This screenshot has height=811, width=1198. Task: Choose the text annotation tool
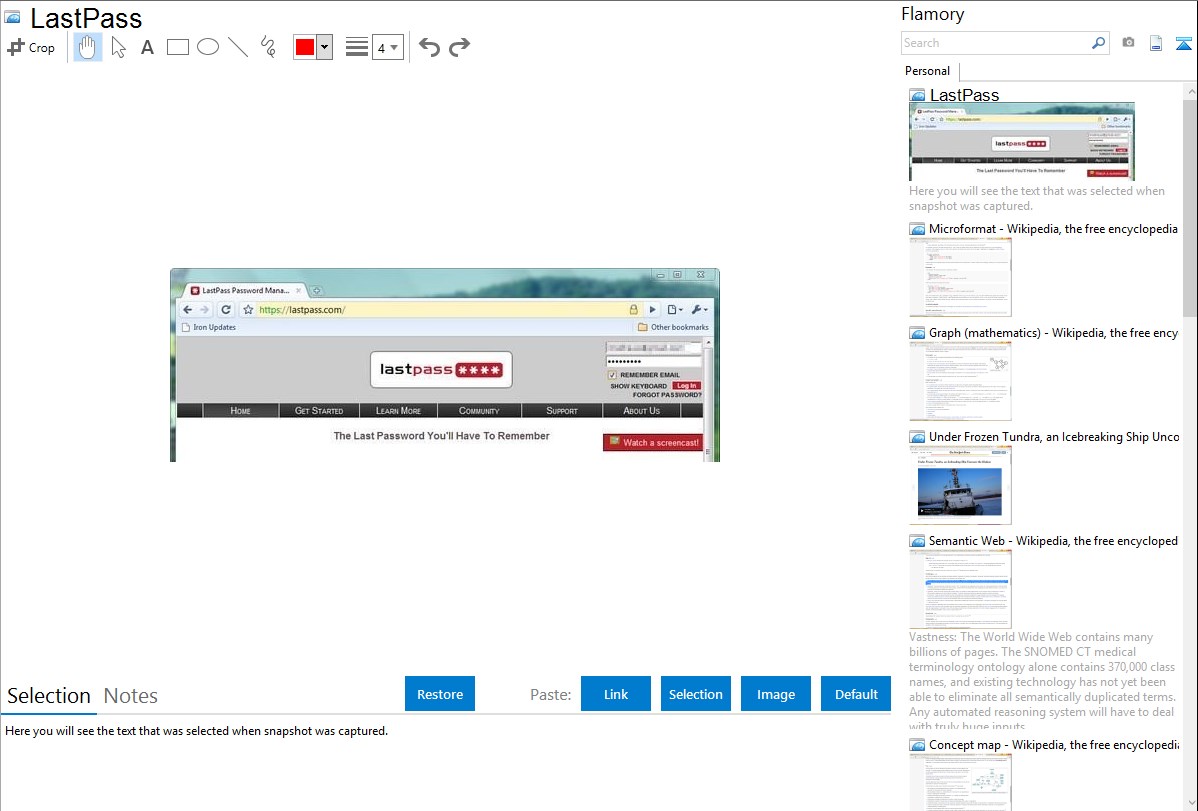tap(147, 47)
